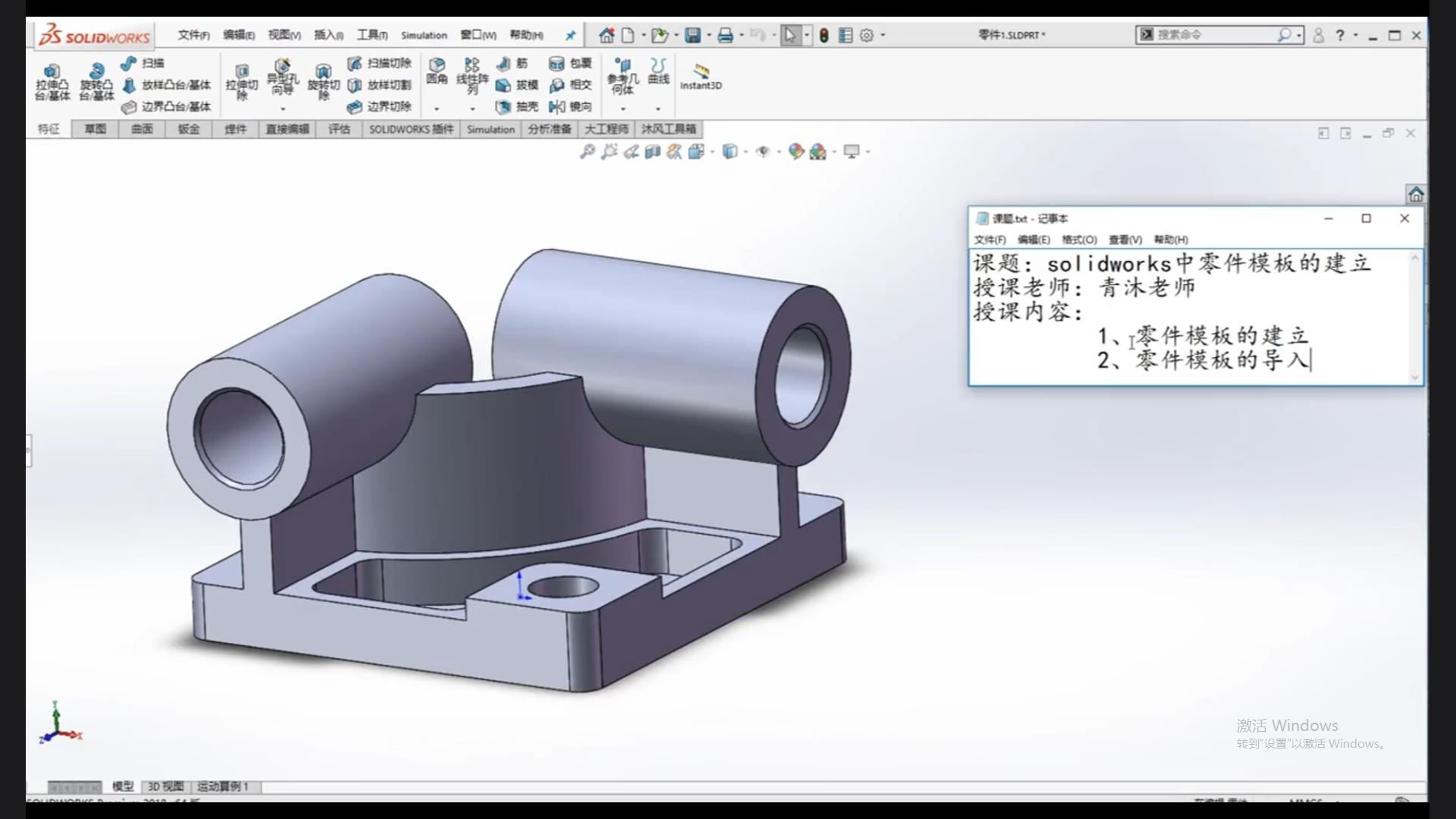Switch to the 钣金 sheet metal tab

pos(189,129)
